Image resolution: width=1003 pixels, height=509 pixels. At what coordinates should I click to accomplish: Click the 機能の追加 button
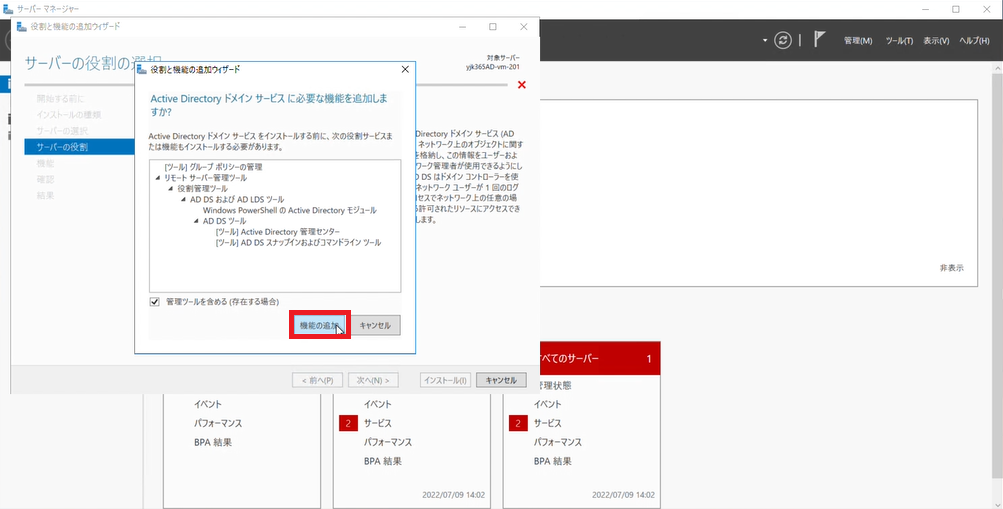pyautogui.click(x=319, y=325)
